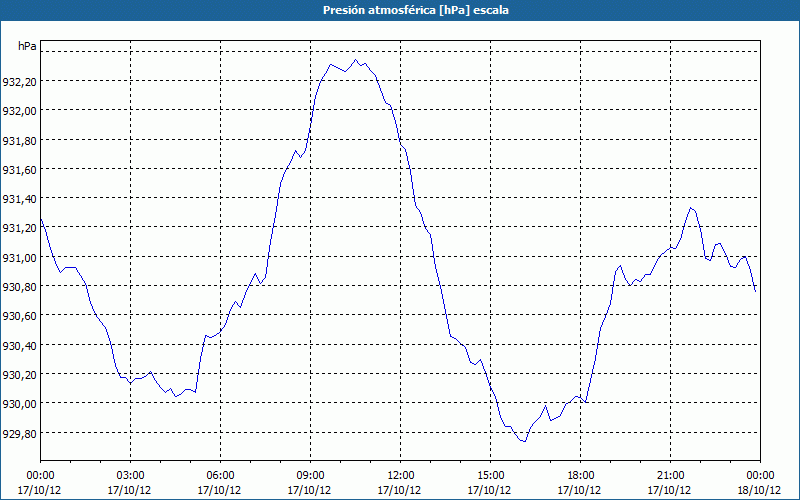Click the 15:00 time label
This screenshot has width=800, height=500.
[490, 476]
